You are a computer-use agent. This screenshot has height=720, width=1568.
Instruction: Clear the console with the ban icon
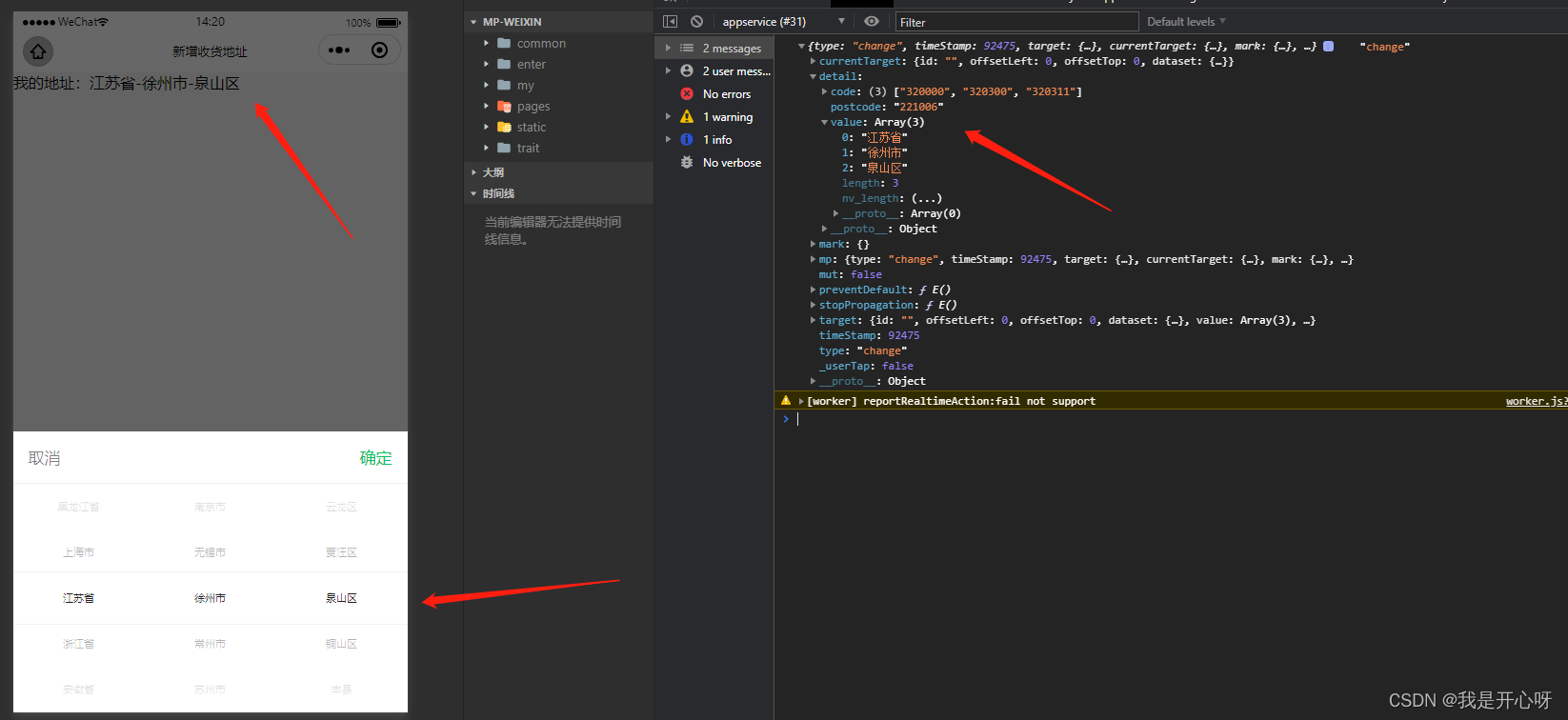pos(696,22)
